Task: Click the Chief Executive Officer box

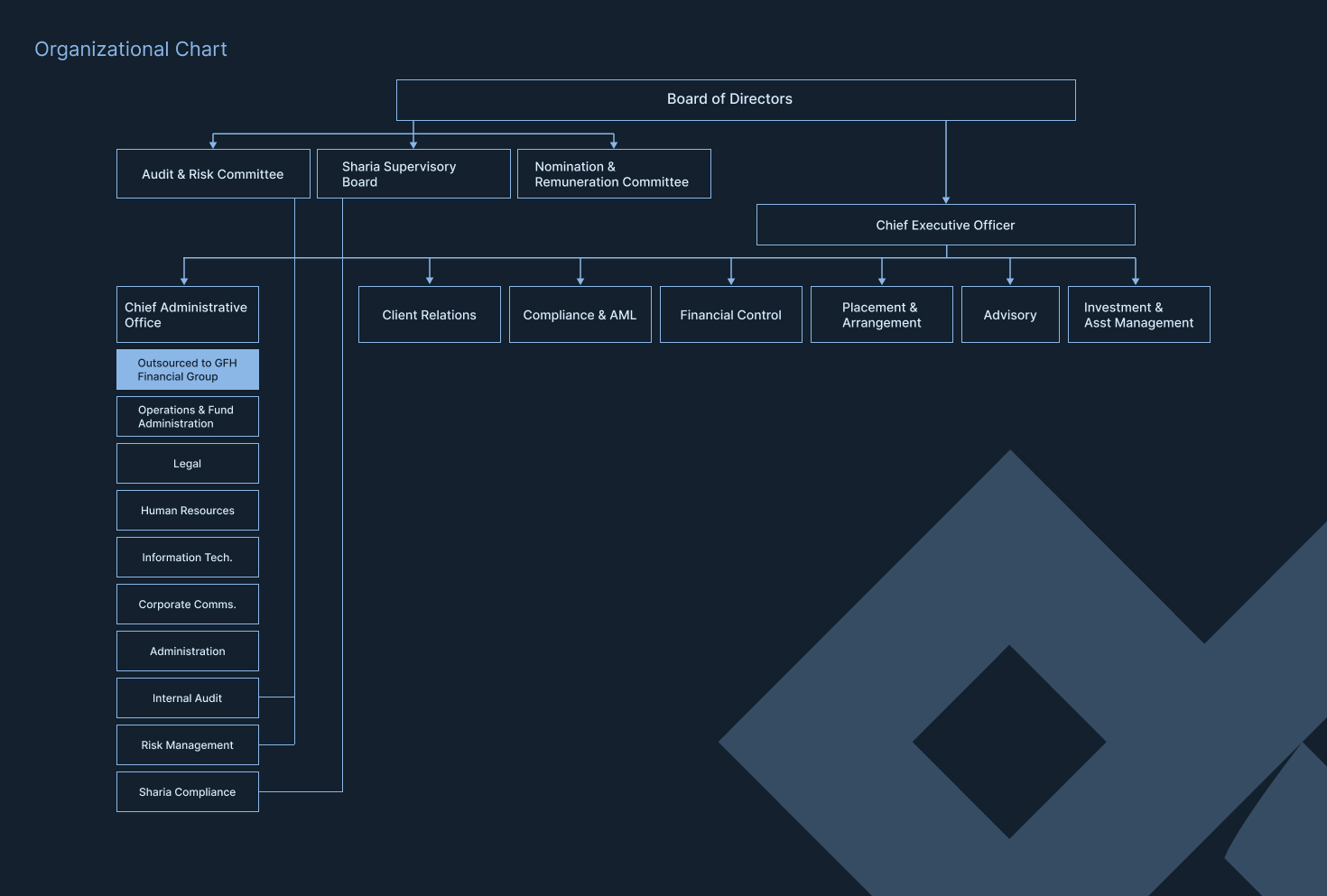Action: [945, 225]
